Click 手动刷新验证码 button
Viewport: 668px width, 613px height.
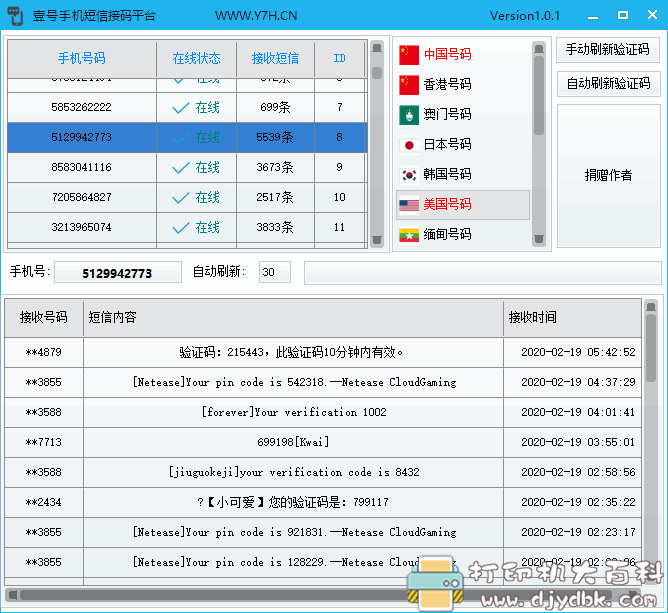tap(608, 50)
